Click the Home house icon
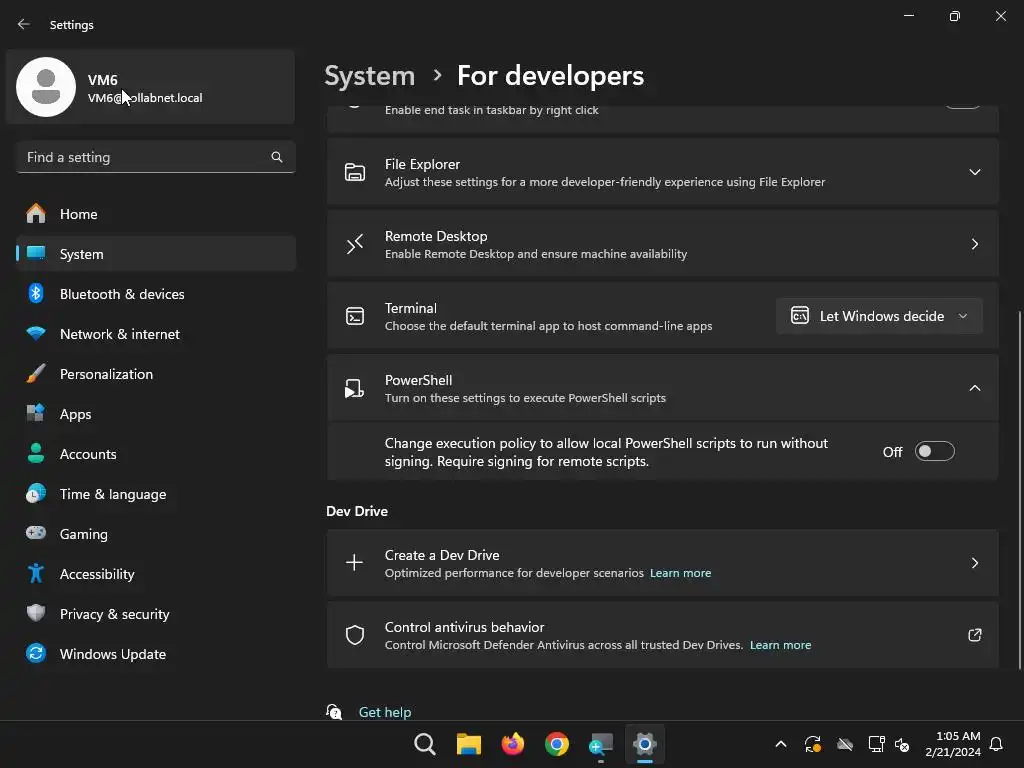The height and width of the screenshot is (768, 1024). (36, 214)
